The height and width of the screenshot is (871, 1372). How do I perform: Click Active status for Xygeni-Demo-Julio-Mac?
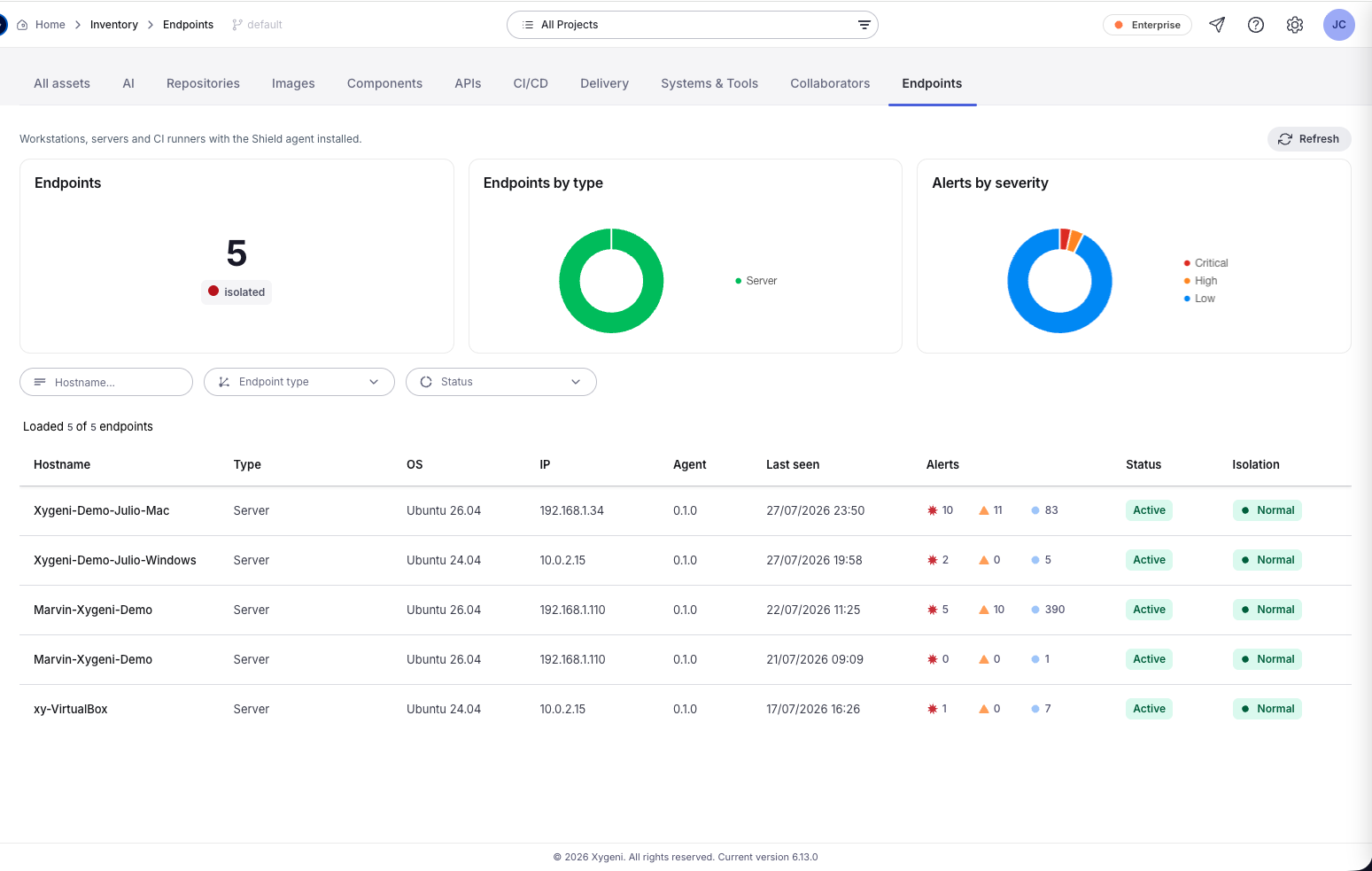(x=1149, y=510)
